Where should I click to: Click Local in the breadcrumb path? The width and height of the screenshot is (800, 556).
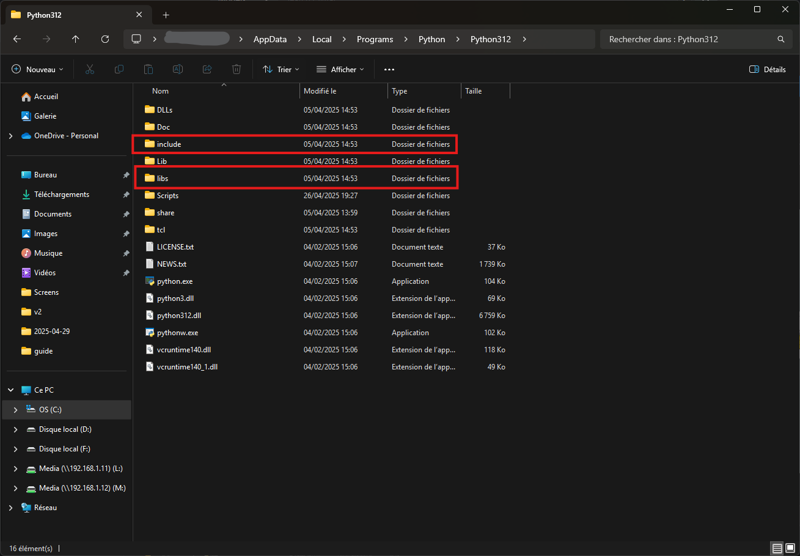322,39
